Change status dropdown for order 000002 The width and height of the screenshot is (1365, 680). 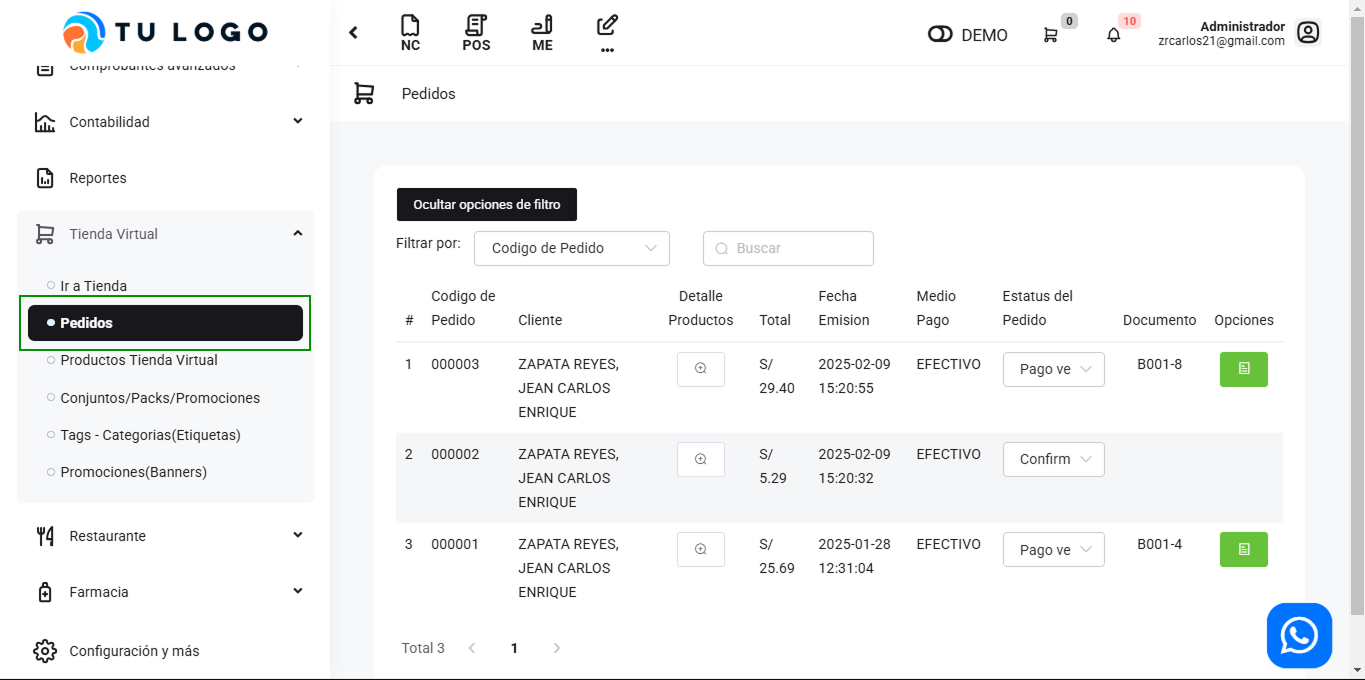tap(1053, 459)
